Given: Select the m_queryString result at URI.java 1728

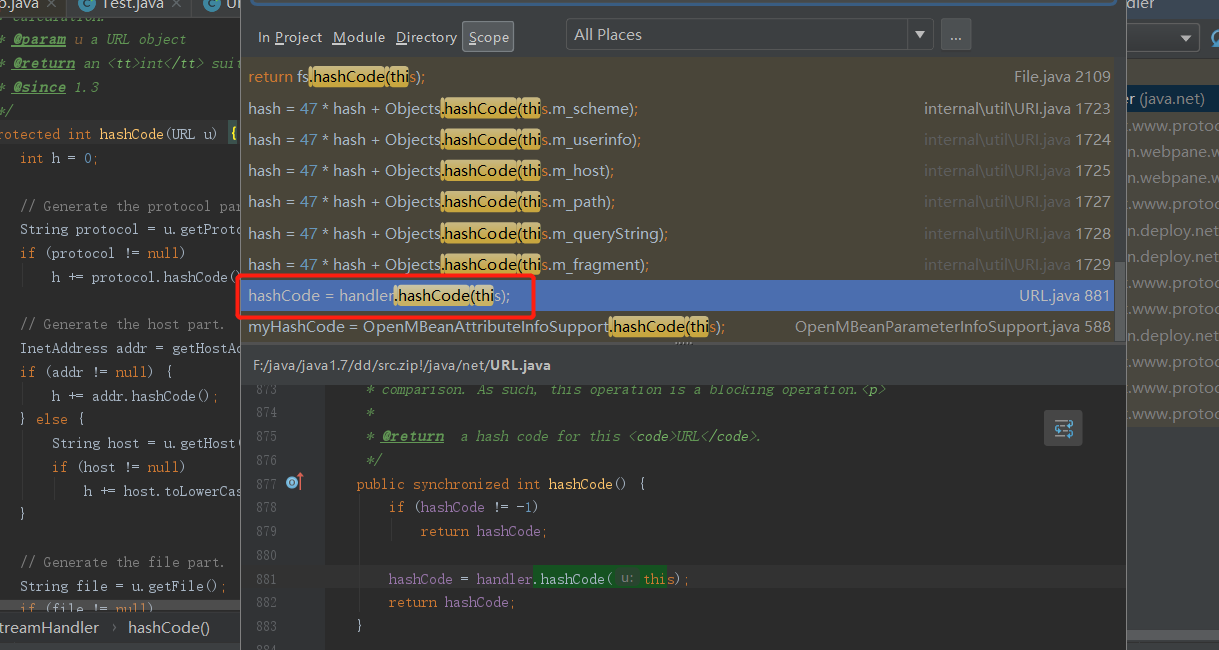Looking at the screenshot, I should click(x=680, y=233).
